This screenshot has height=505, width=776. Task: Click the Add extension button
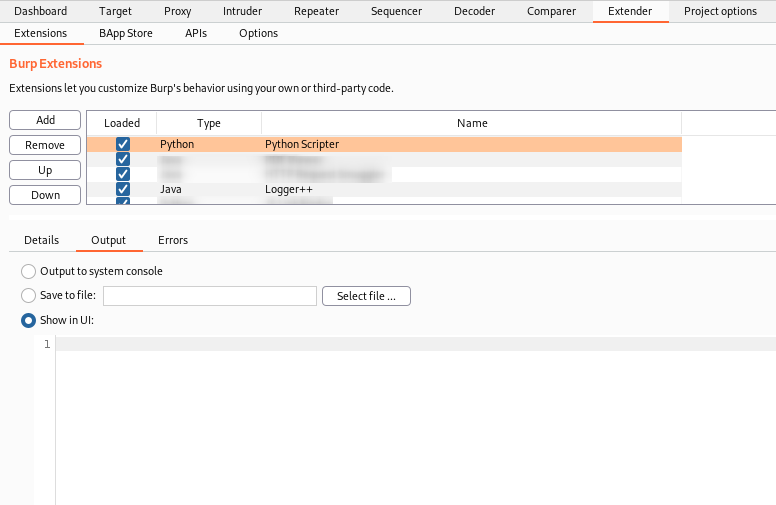point(45,120)
